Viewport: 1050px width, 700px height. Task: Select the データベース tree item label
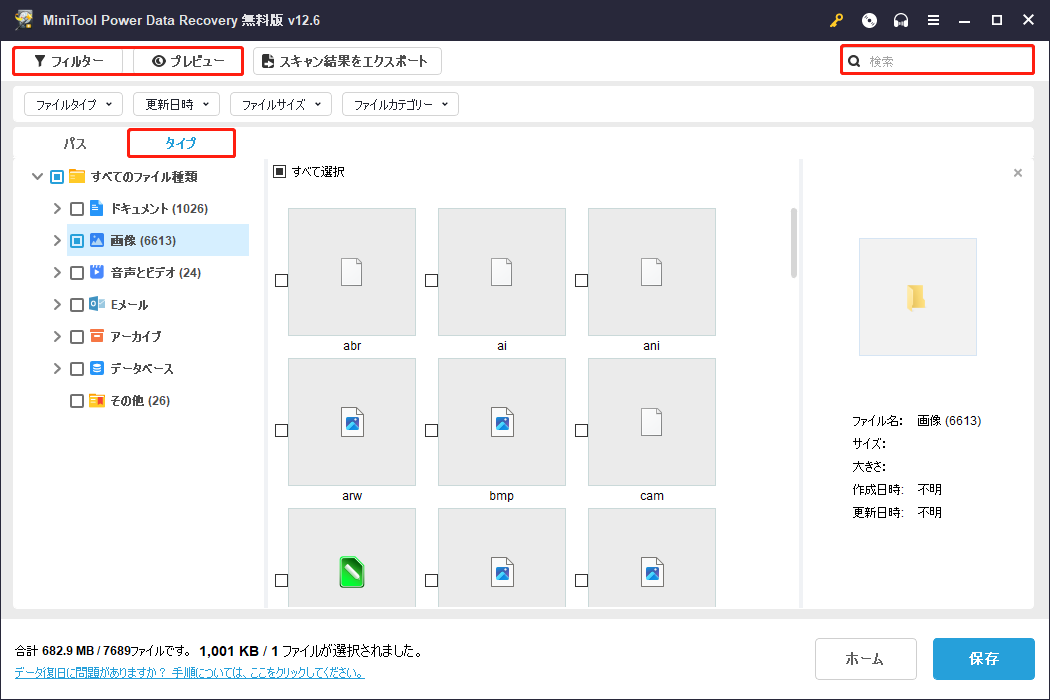pyautogui.click(x=142, y=368)
